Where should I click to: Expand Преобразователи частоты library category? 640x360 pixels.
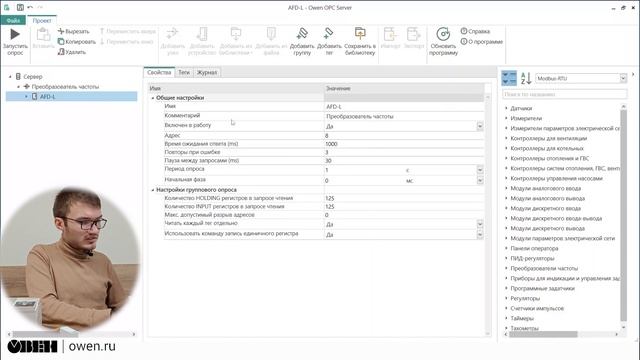click(x=506, y=268)
